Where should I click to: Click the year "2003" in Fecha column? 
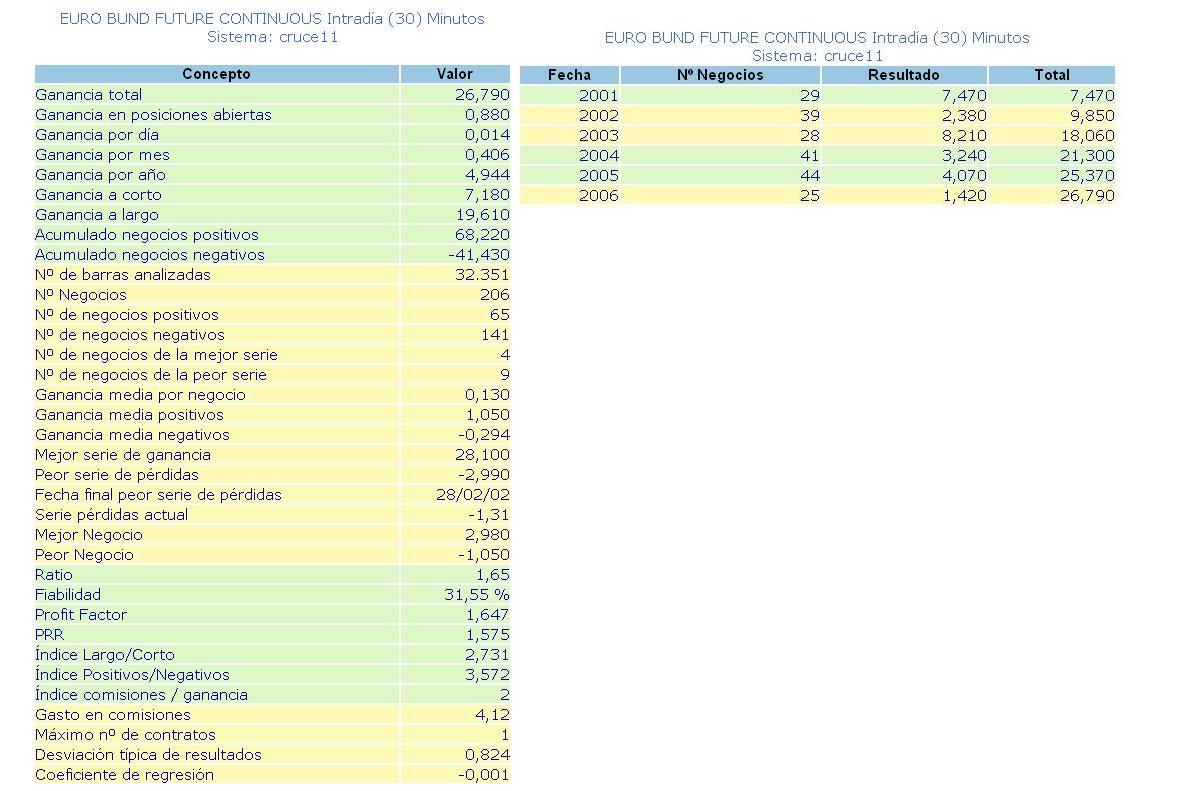599,135
